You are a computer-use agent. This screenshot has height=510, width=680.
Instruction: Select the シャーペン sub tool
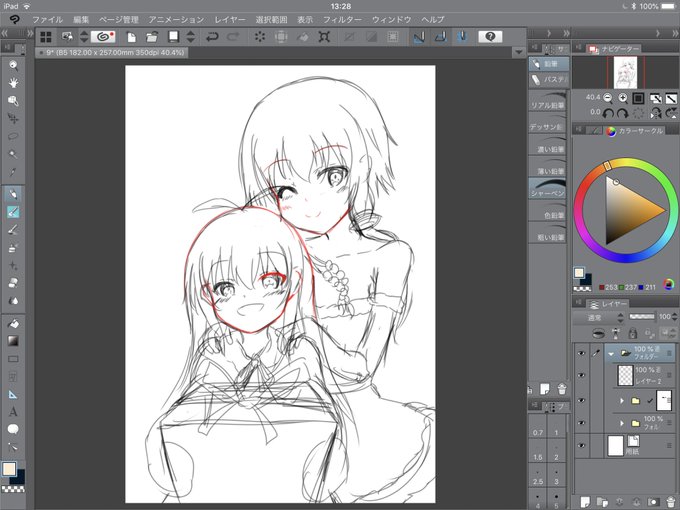click(x=547, y=189)
